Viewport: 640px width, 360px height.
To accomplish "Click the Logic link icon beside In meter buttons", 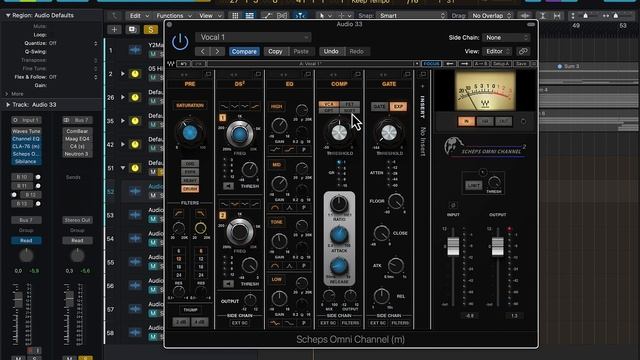I will pyautogui.click(x=523, y=121).
